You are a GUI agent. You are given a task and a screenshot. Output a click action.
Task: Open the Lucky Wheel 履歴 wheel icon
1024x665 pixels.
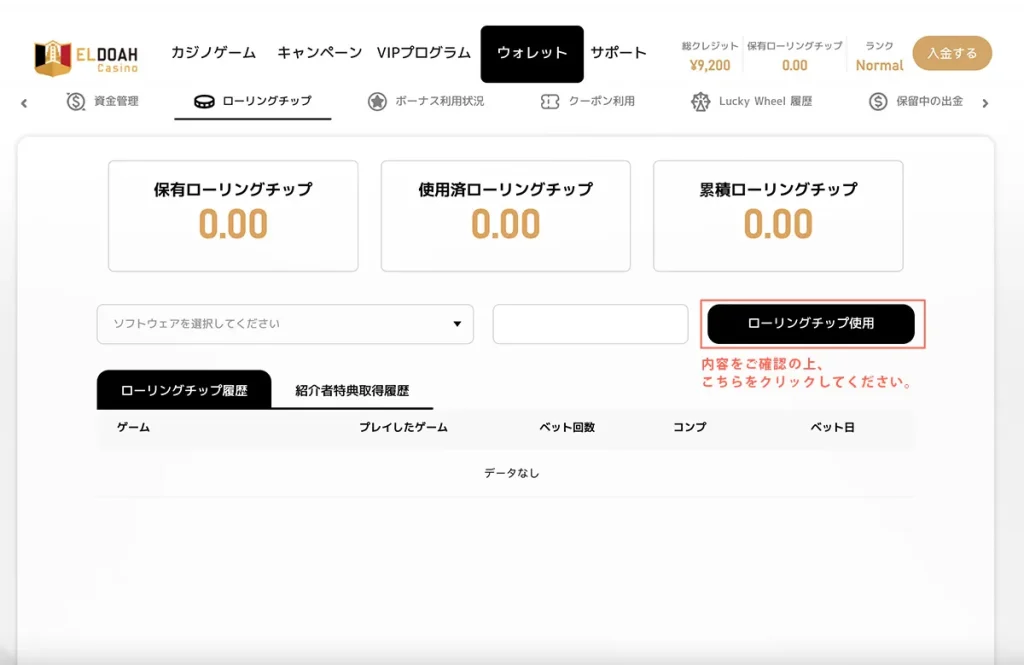point(700,102)
